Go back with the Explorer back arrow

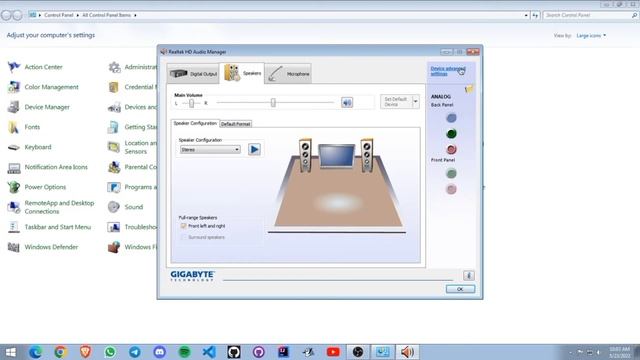tap(6, 16)
